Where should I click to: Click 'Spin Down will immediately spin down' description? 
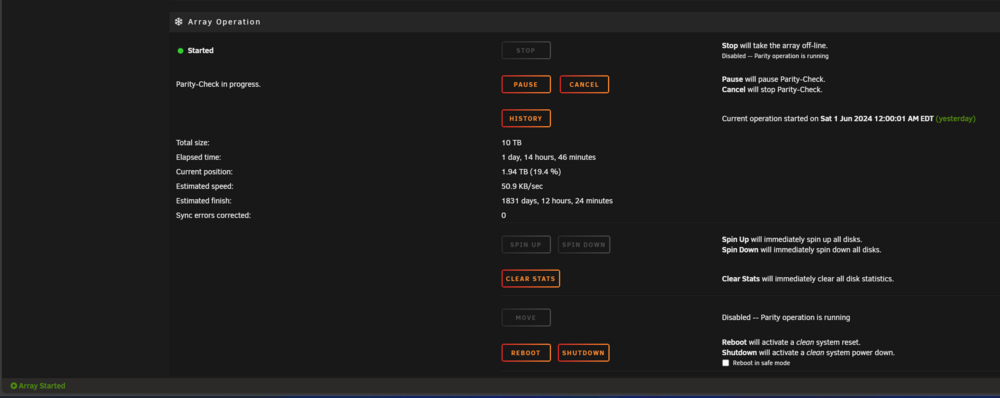pos(802,249)
